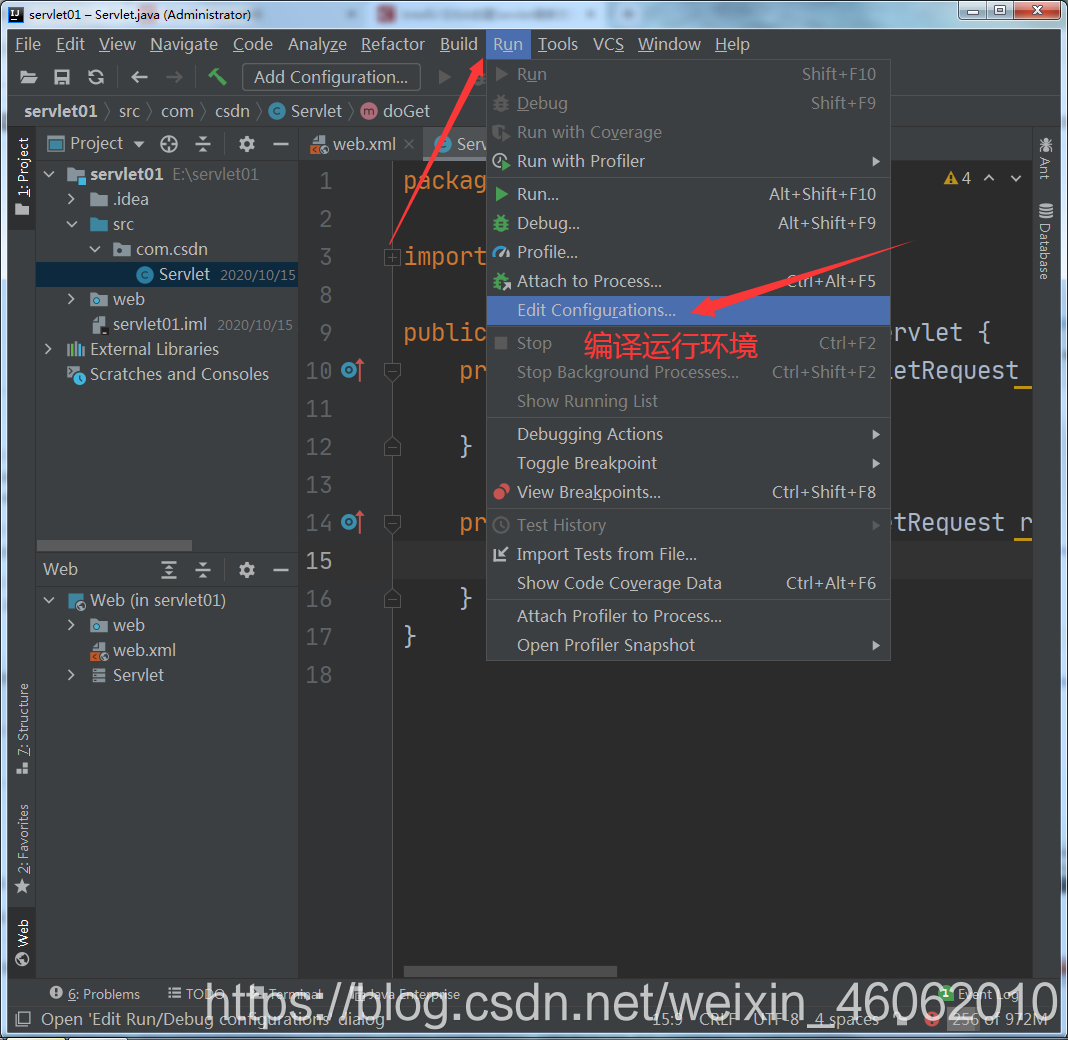Click override gutter icon on line 14
The width and height of the screenshot is (1068, 1040).
[x=353, y=522]
